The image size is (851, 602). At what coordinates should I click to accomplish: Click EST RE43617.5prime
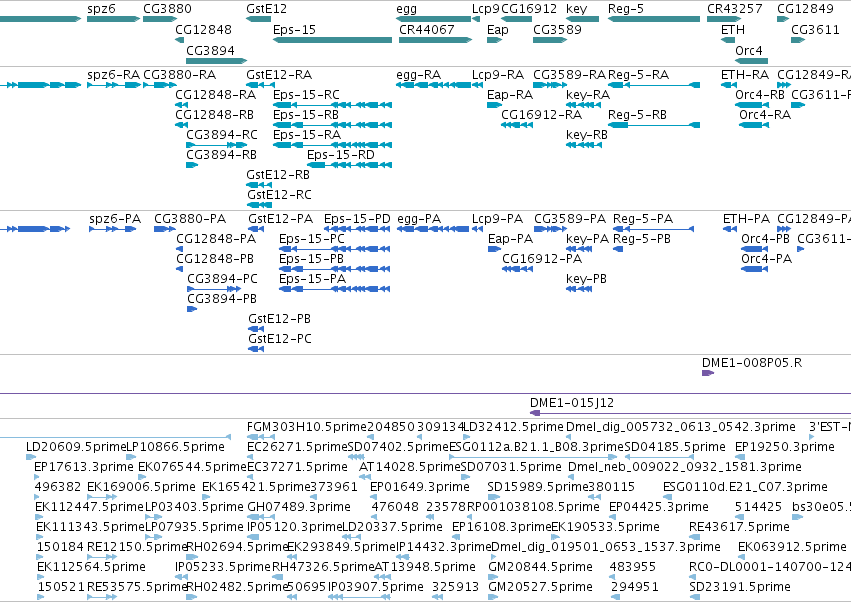[x=694, y=537]
